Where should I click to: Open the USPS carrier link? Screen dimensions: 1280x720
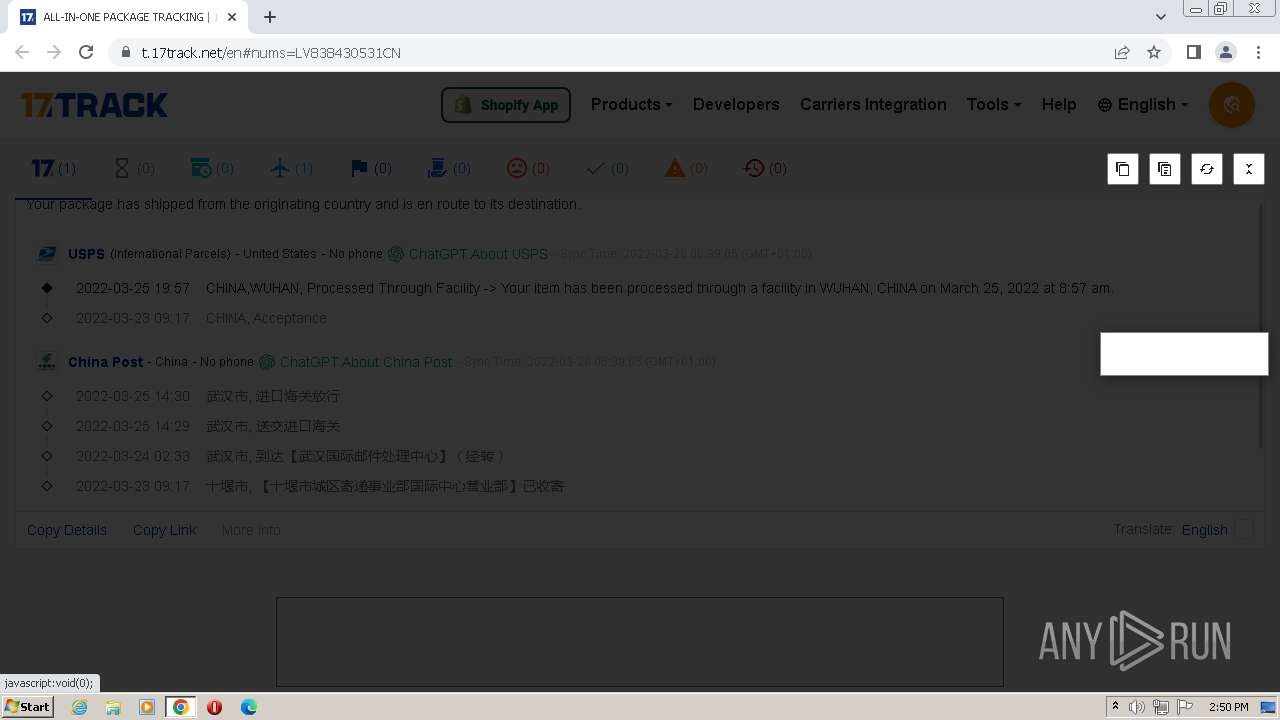coord(86,254)
